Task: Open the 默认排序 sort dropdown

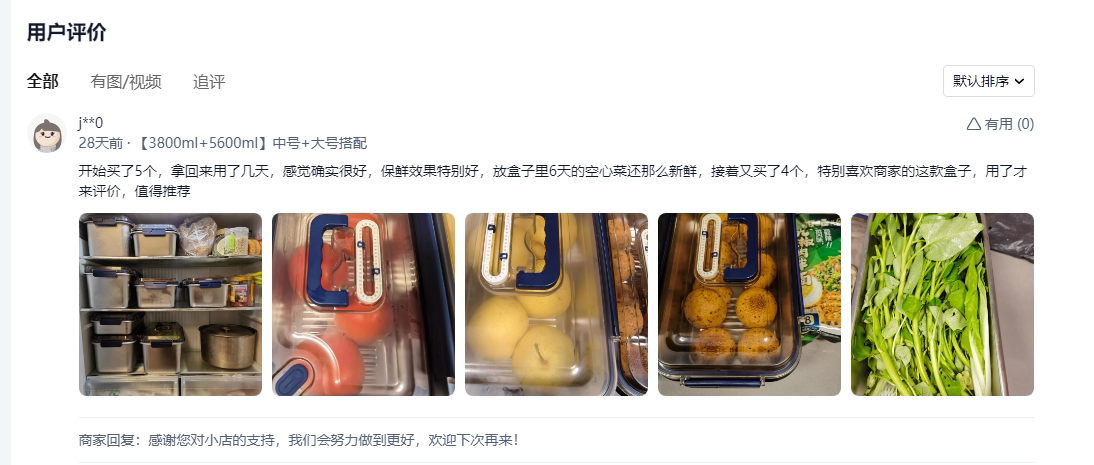Action: 988,81
